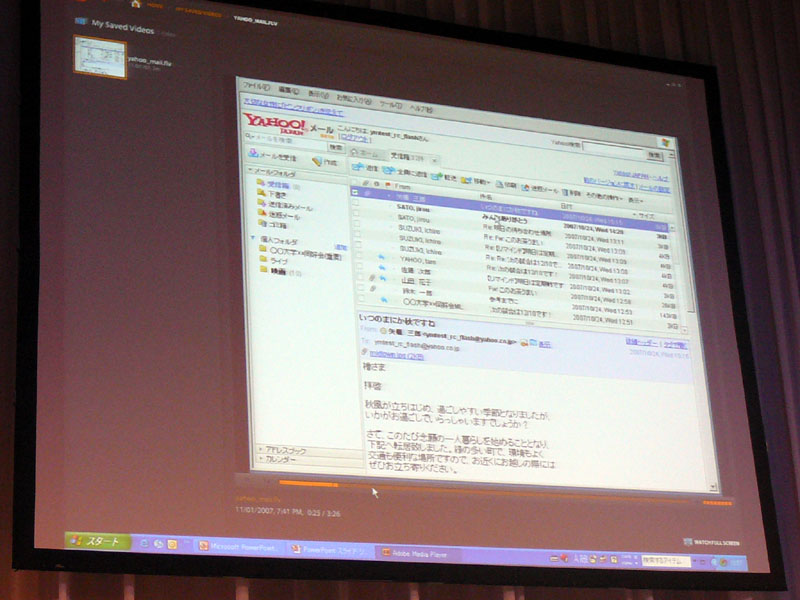The image size is (800, 600).
Task: Click the メールを受信 (receive mail) icon
Action: click(254, 153)
